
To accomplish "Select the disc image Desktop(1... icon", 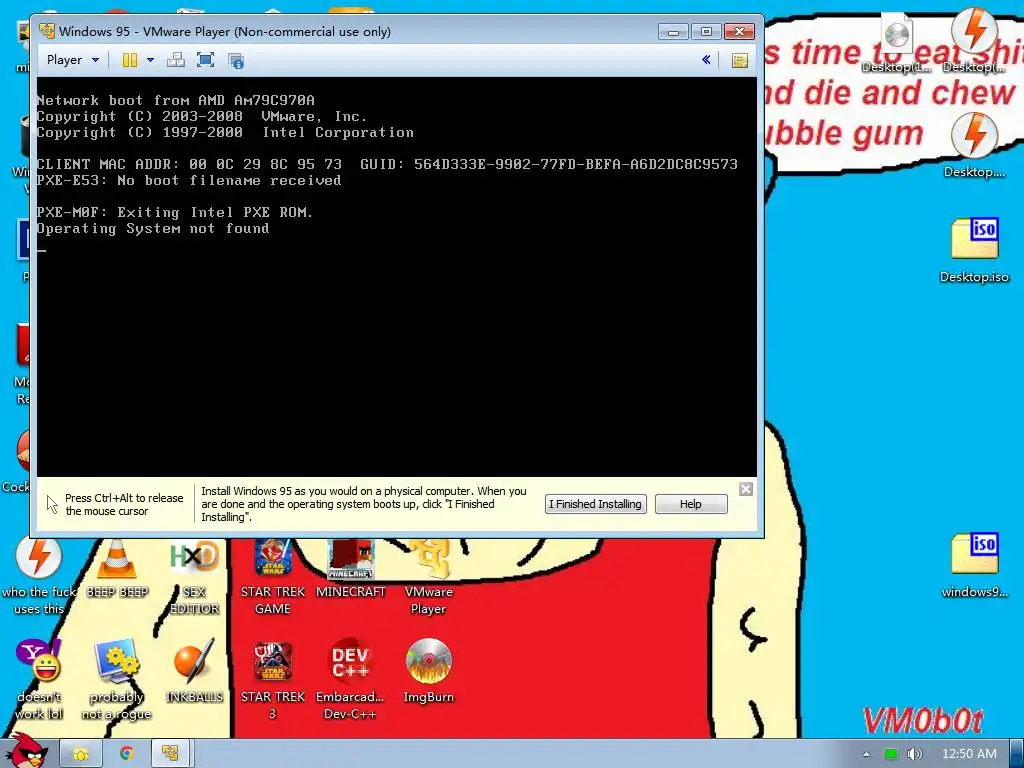I will 897,42.
